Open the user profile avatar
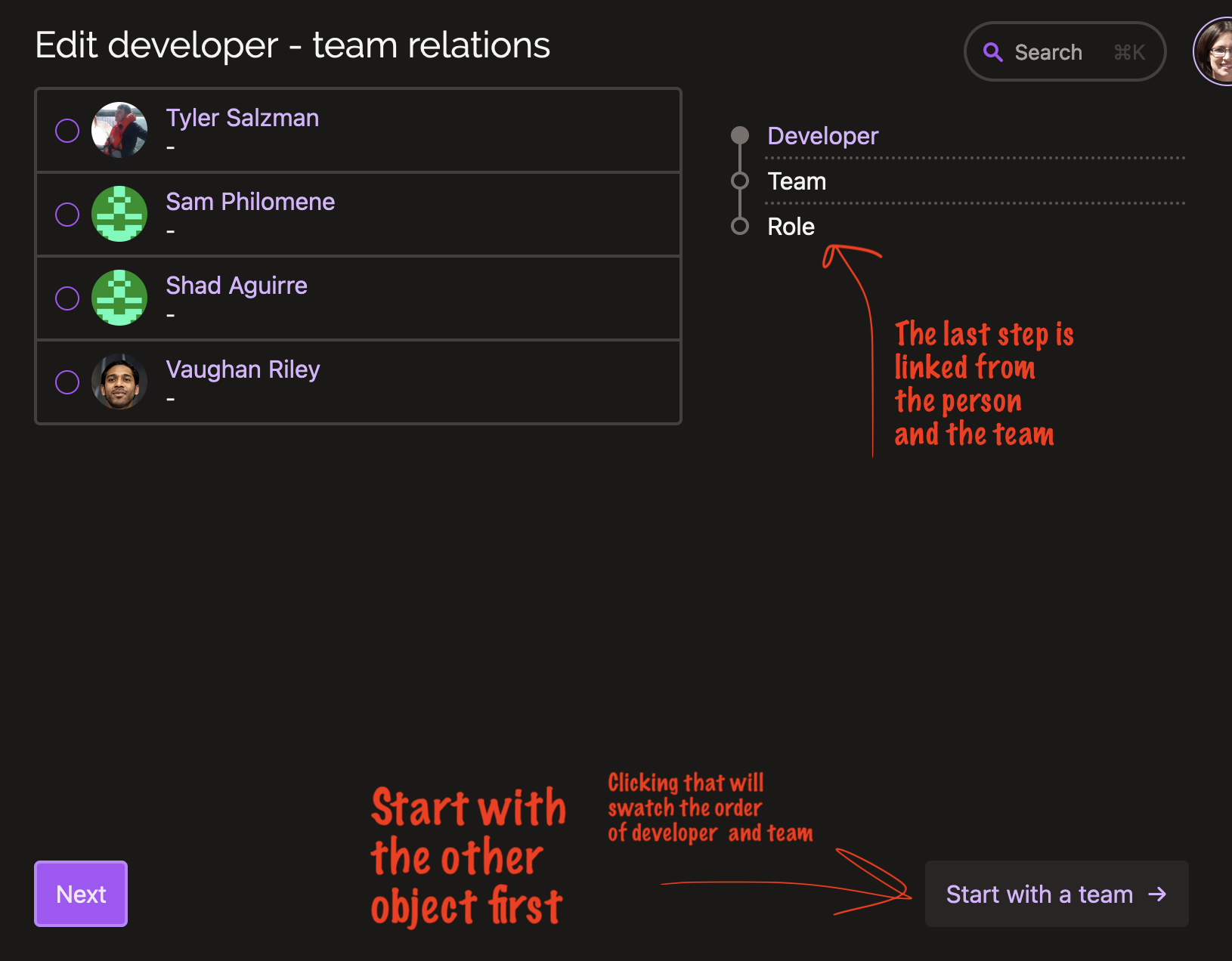The height and width of the screenshot is (961, 1232). 1215,51
